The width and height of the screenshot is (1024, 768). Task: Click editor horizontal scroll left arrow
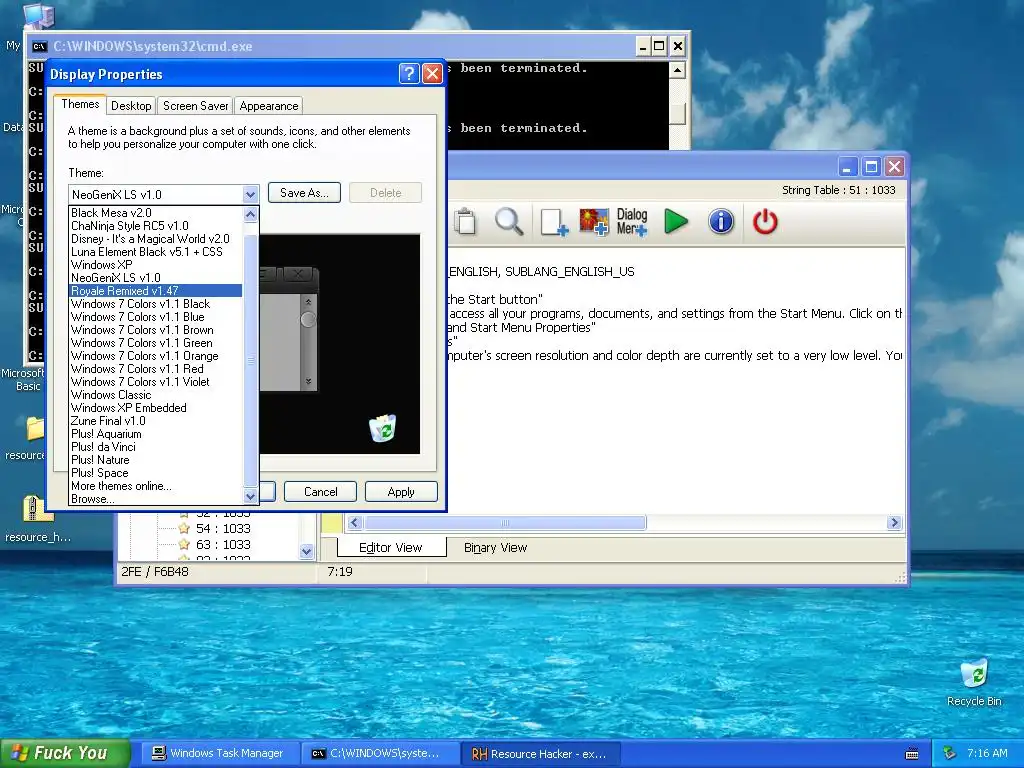(x=355, y=522)
